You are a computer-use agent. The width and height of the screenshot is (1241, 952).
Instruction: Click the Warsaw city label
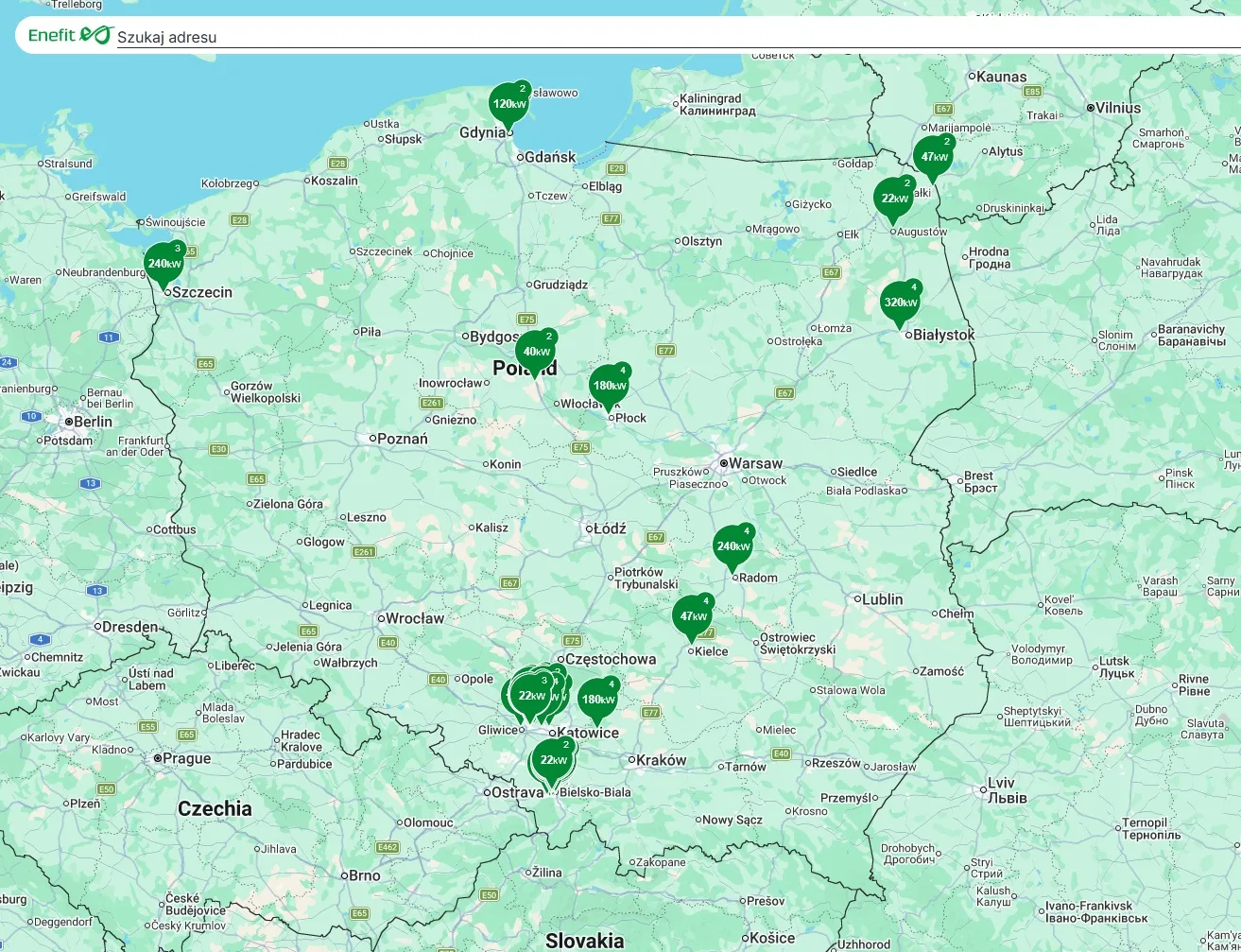pyautogui.click(x=755, y=463)
